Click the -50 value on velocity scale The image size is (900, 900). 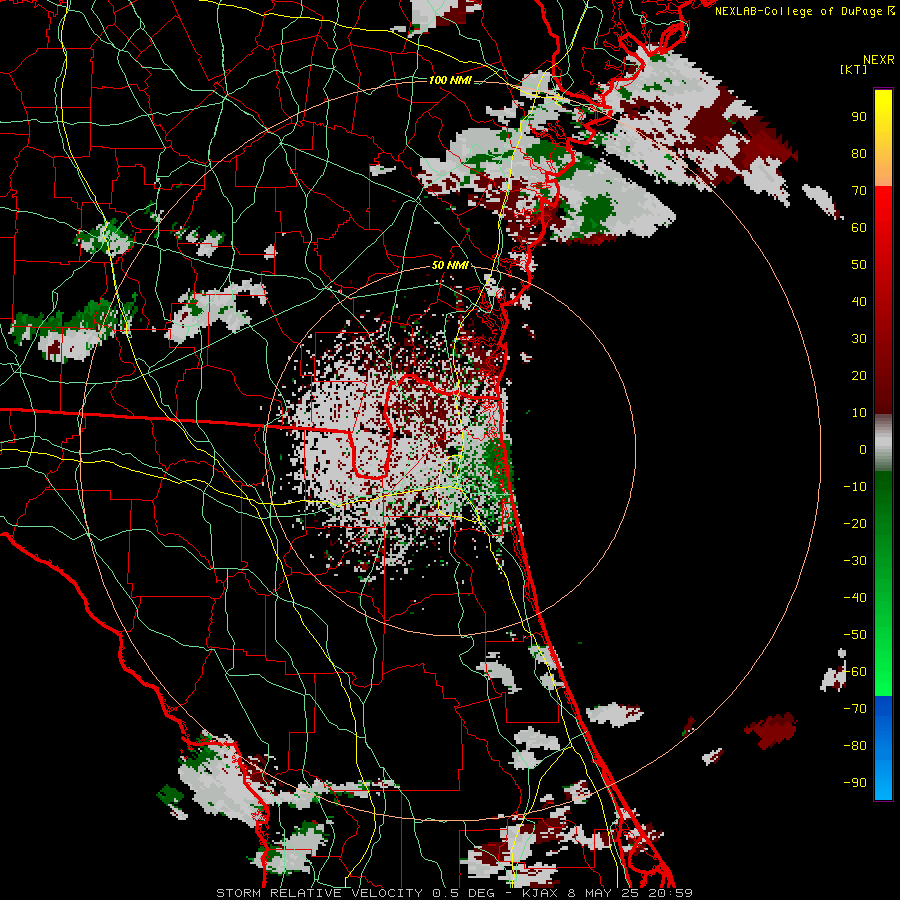click(x=855, y=635)
